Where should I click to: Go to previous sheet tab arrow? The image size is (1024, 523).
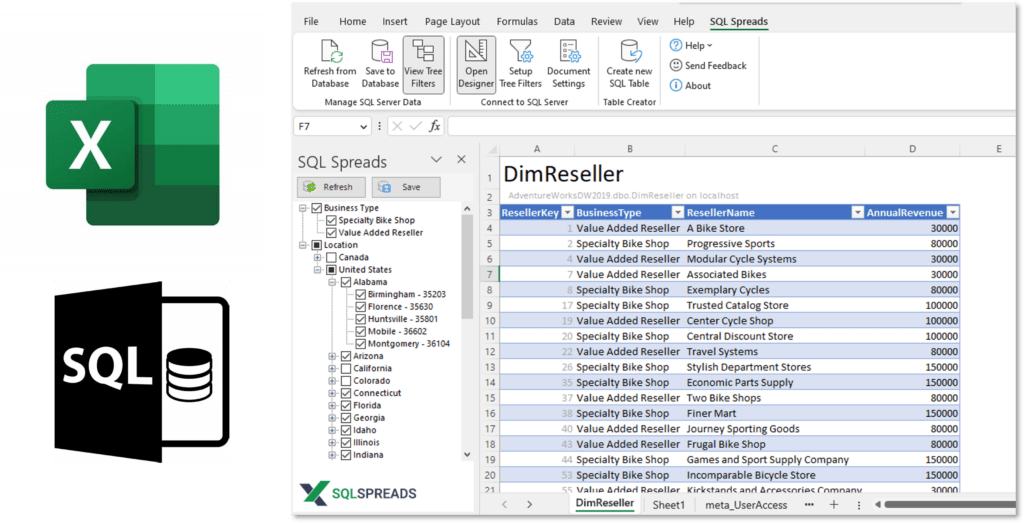point(504,505)
